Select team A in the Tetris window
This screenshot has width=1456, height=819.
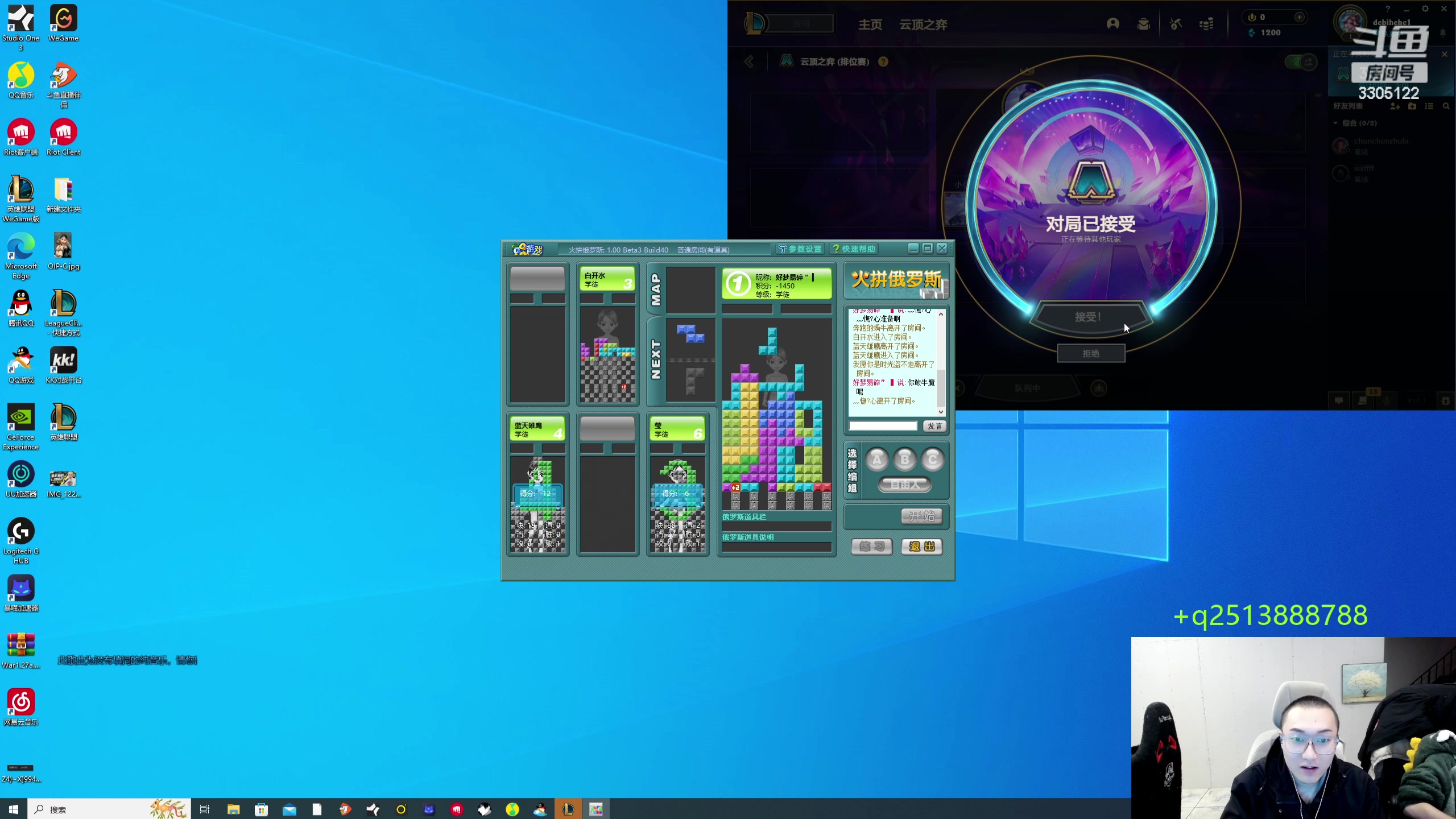[x=876, y=460]
